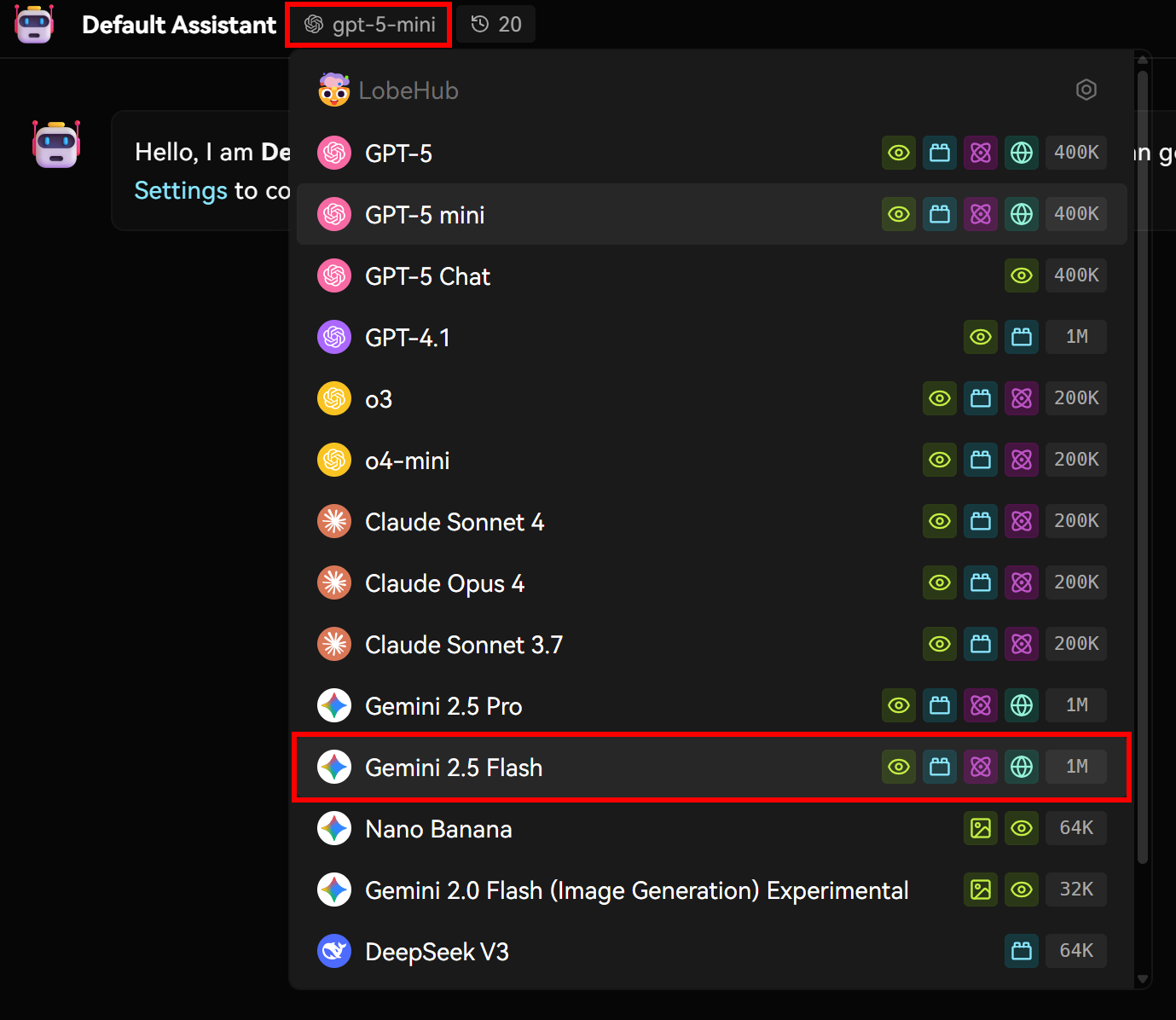Toggle the reasoning atom icon on o4-mini

[x=1022, y=460]
